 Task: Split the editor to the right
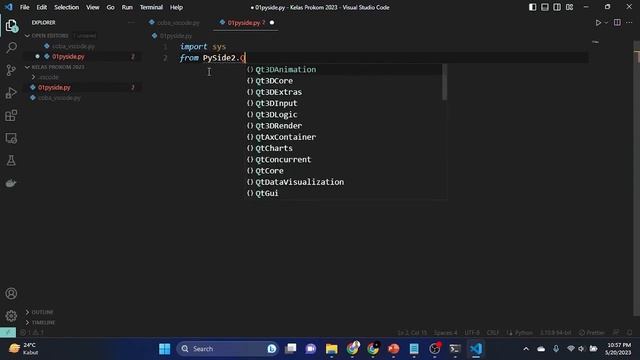point(617,23)
